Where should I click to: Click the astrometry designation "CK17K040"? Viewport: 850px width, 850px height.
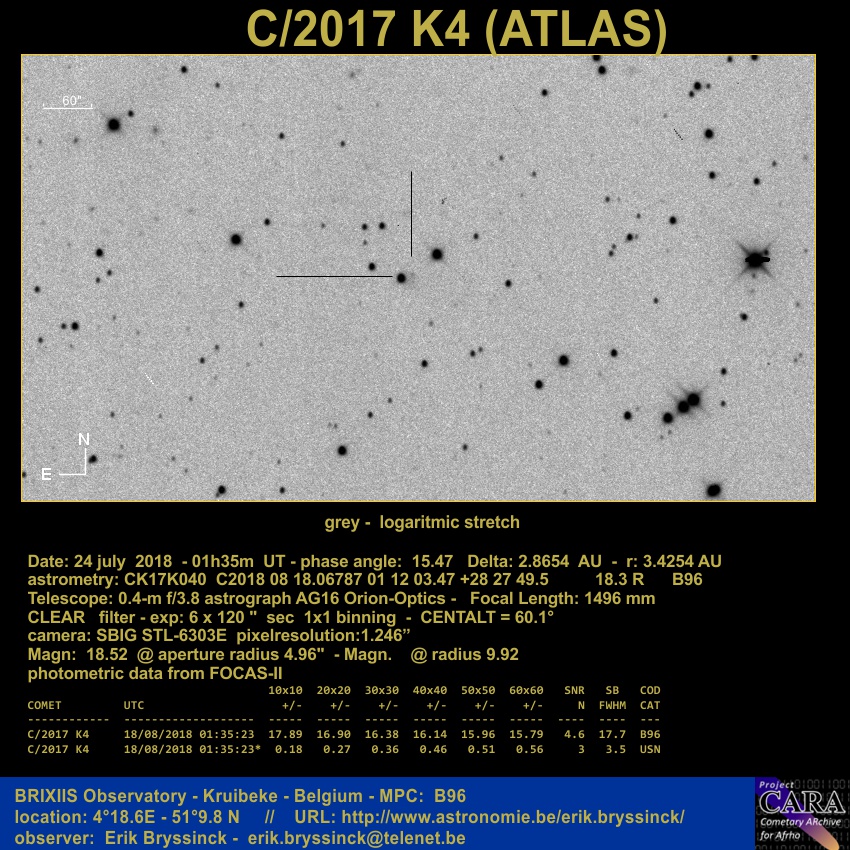point(165,579)
